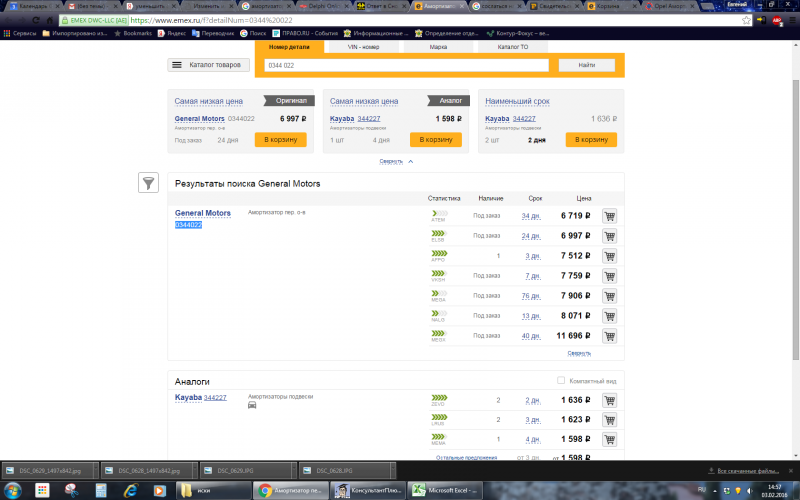Reload the page with the refresh icon
The image size is (800, 500).
pyautogui.click(x=36, y=20)
